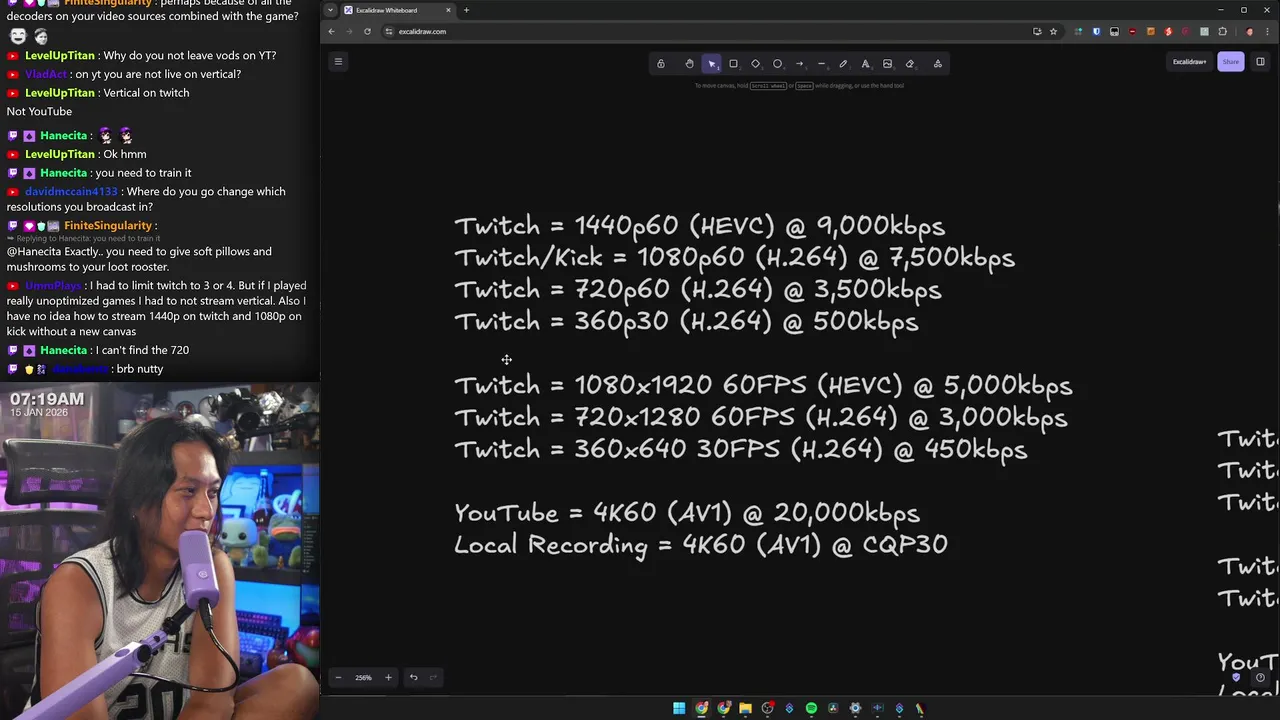Open OBS from the taskbar

767,708
